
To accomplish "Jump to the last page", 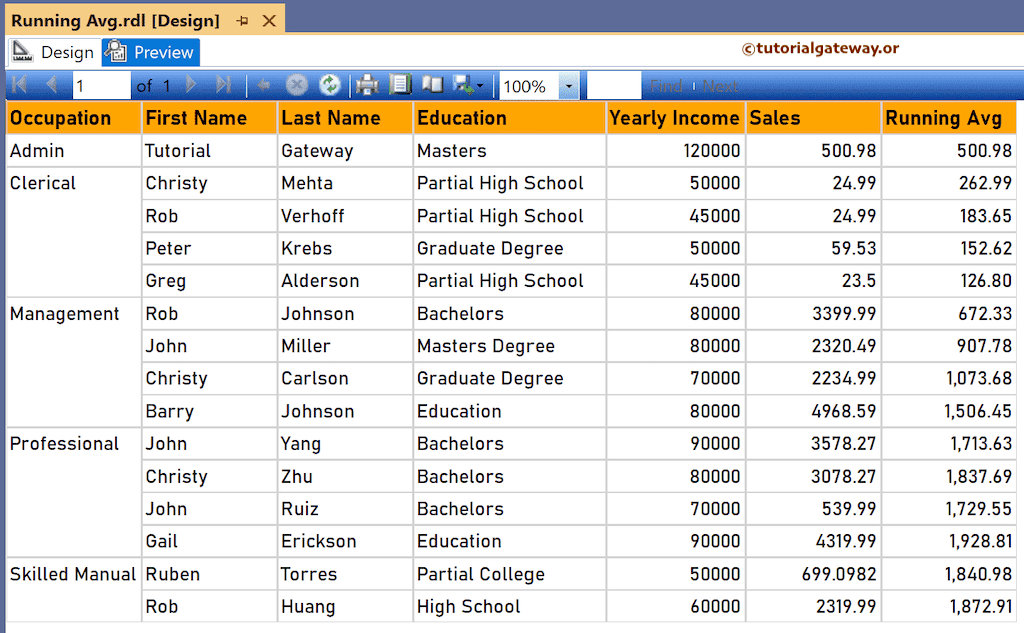I will 223,84.
